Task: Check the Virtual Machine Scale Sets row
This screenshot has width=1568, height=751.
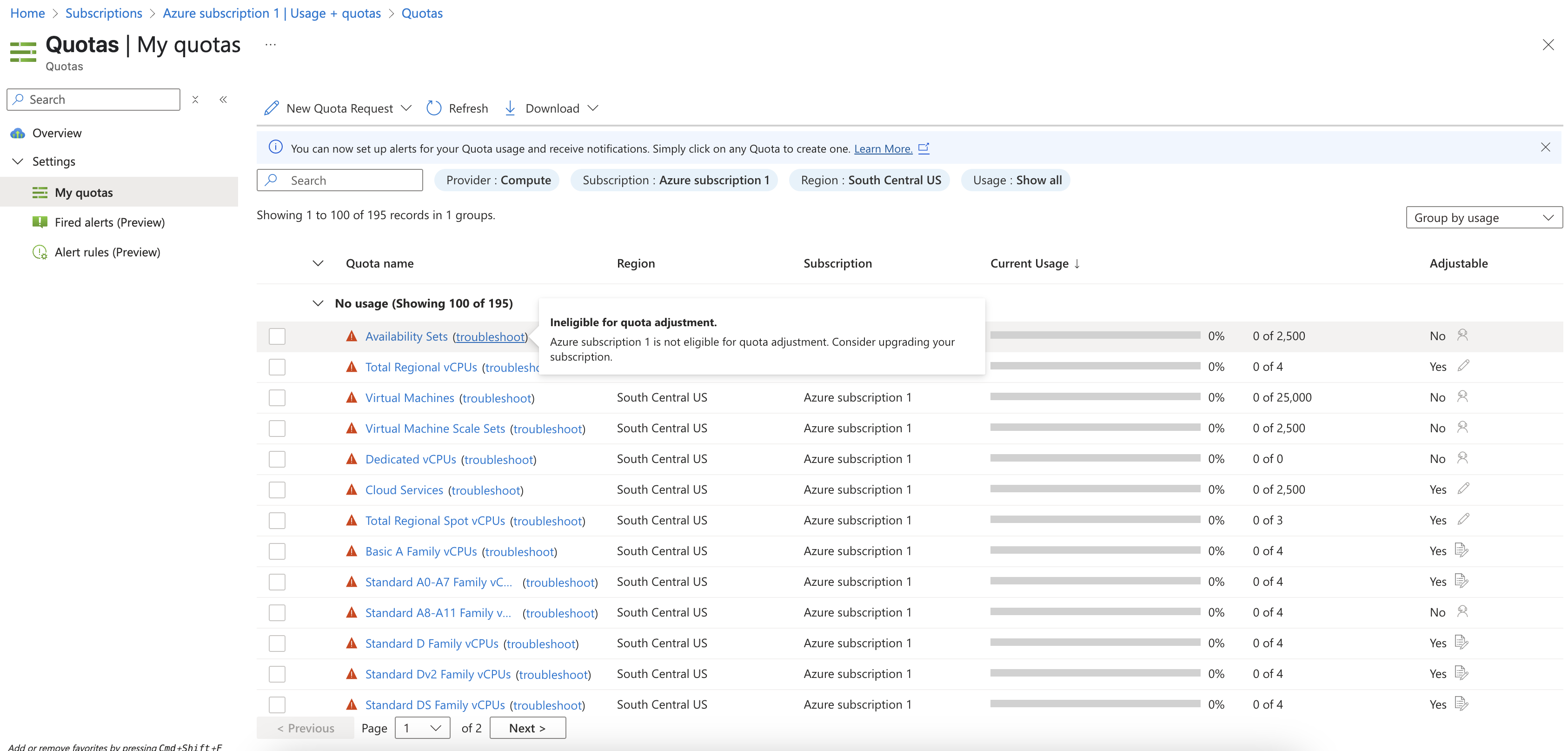Action: 277,428
